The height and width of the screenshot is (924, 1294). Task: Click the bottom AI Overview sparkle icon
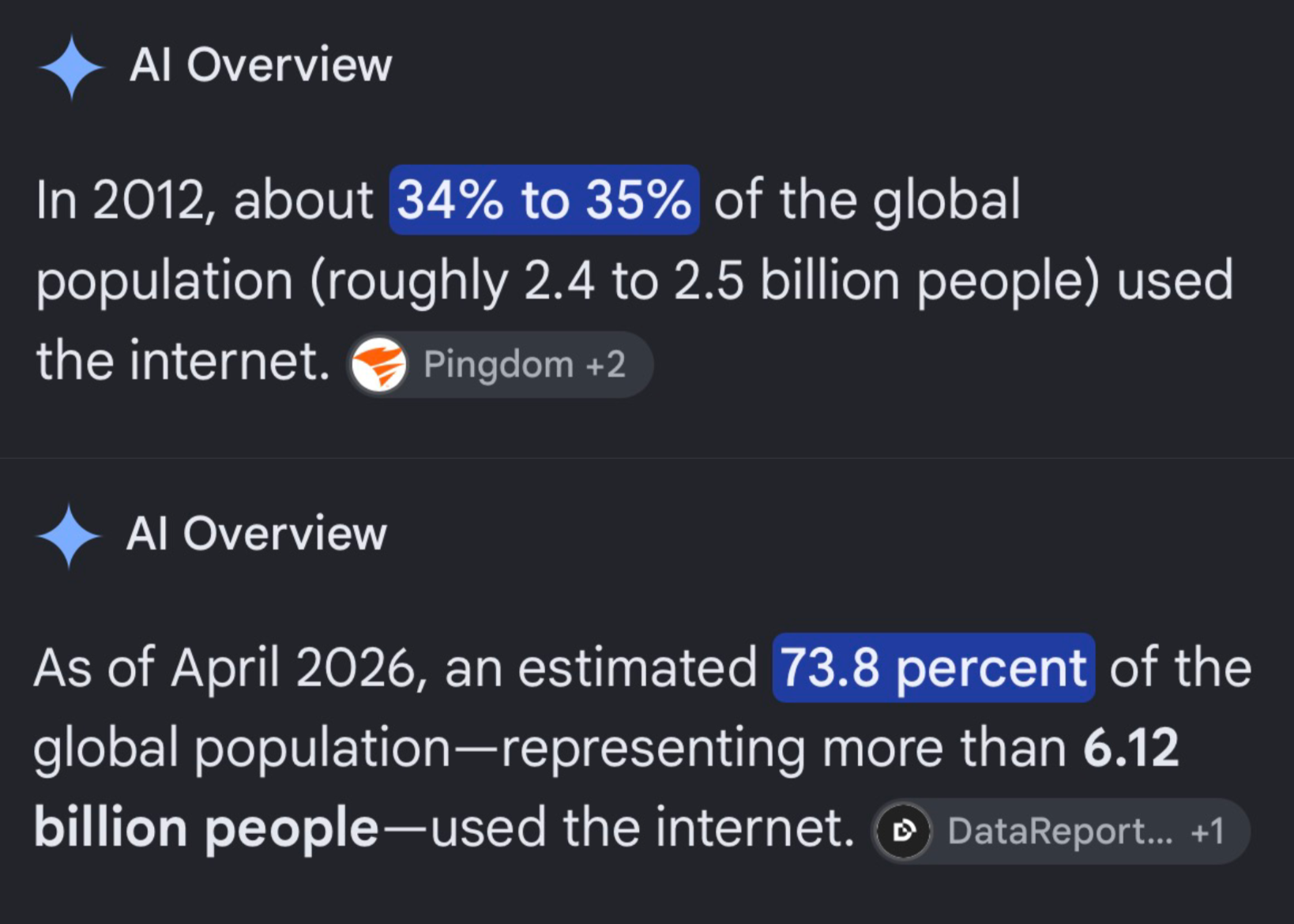coord(69,536)
